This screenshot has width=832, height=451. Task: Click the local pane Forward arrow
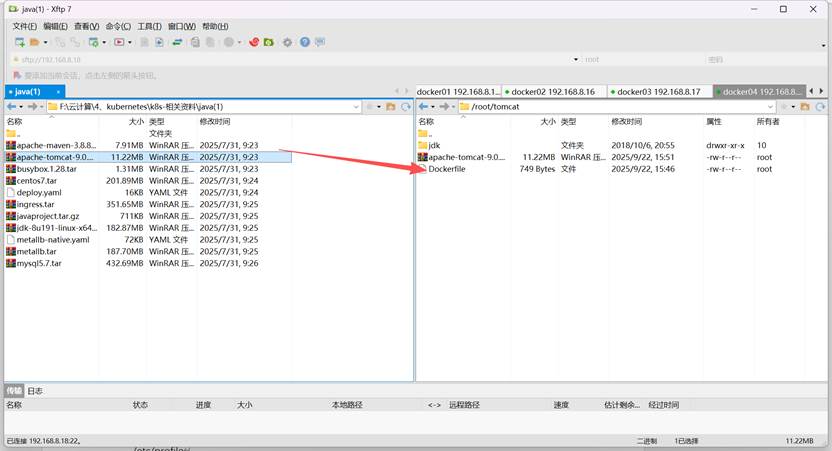click(x=32, y=107)
